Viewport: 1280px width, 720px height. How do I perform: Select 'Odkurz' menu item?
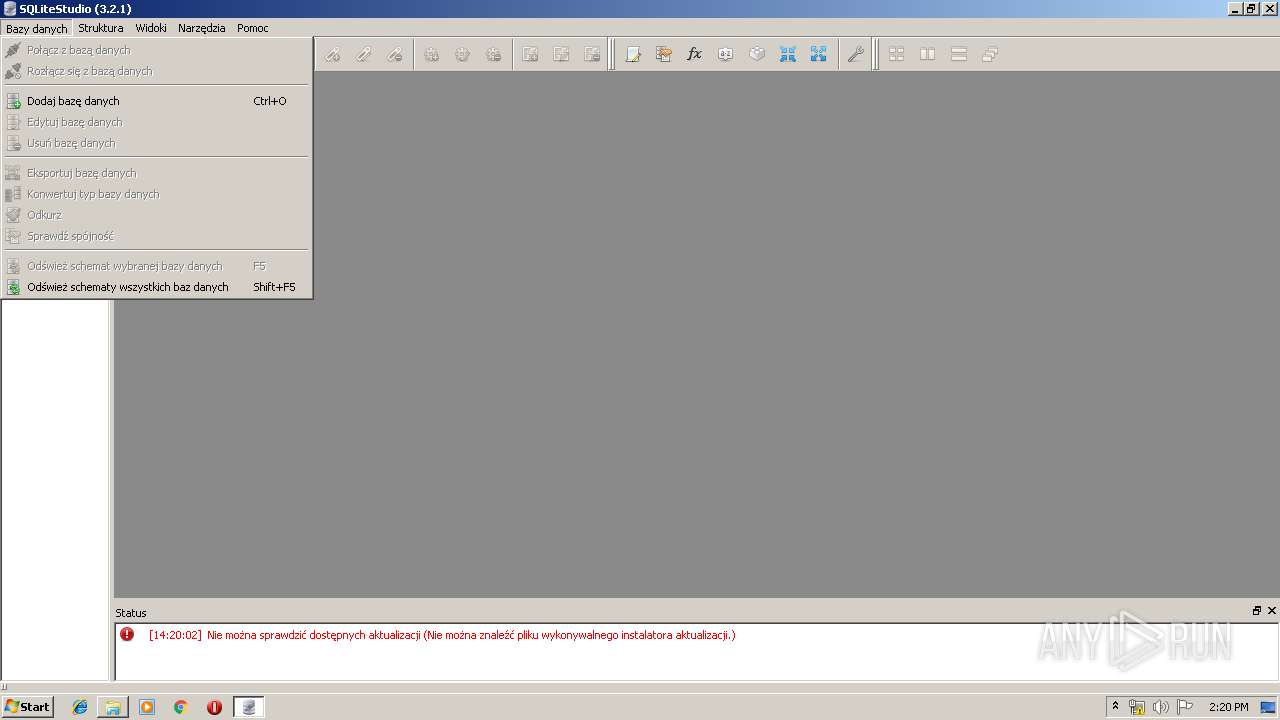(157, 215)
